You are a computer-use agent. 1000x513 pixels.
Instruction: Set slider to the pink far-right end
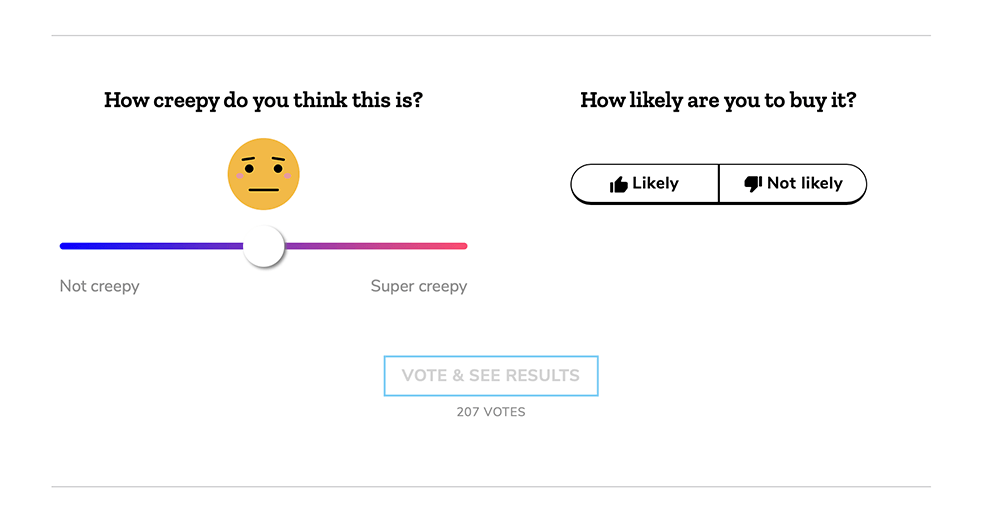[x=464, y=246]
